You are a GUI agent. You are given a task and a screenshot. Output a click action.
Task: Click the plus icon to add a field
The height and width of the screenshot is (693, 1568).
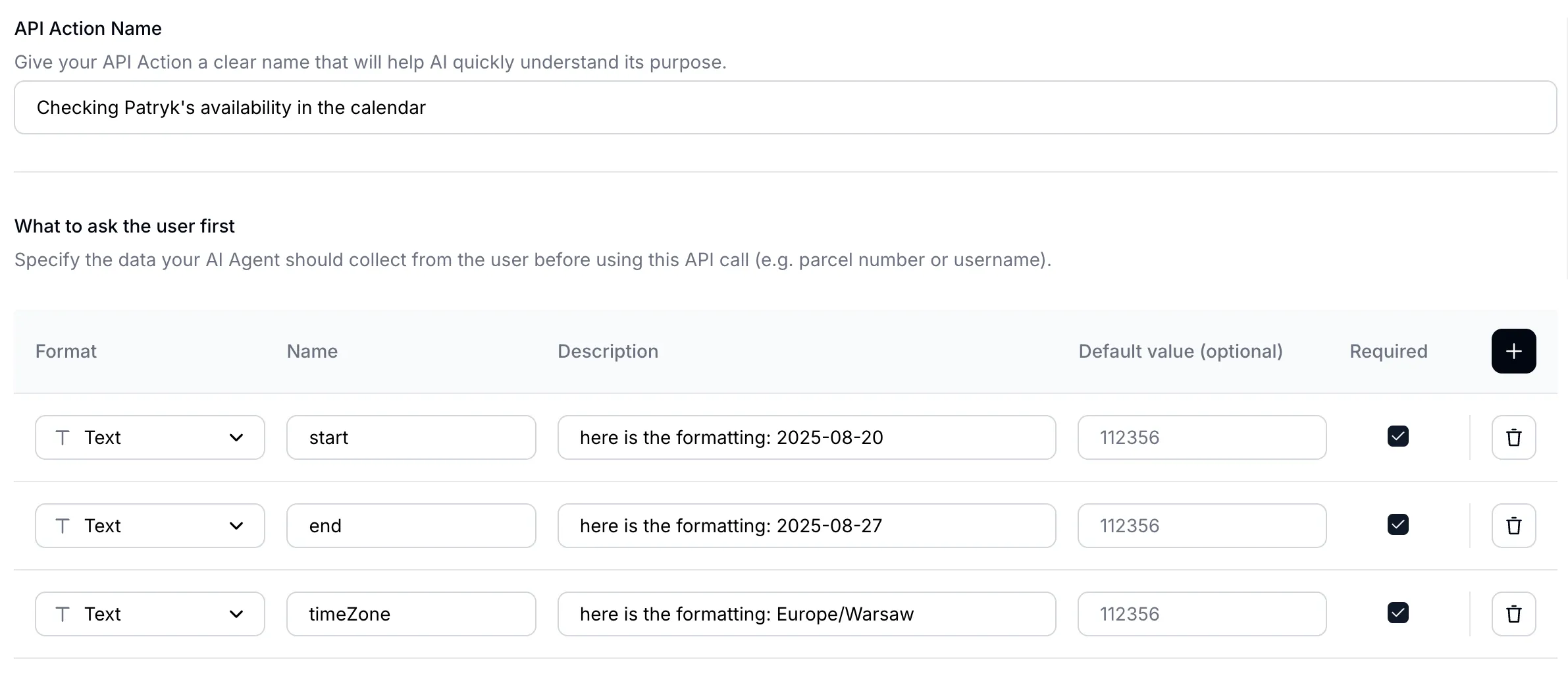(x=1513, y=351)
